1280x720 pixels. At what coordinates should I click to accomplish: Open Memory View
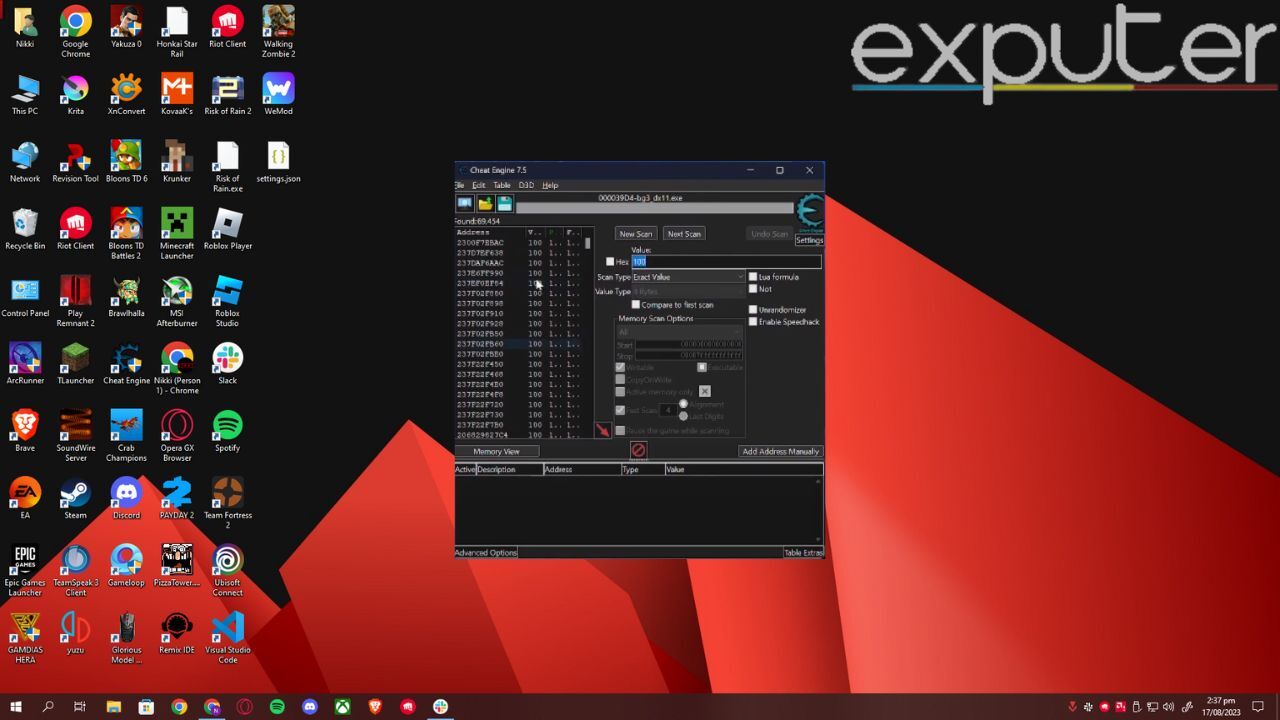click(496, 452)
